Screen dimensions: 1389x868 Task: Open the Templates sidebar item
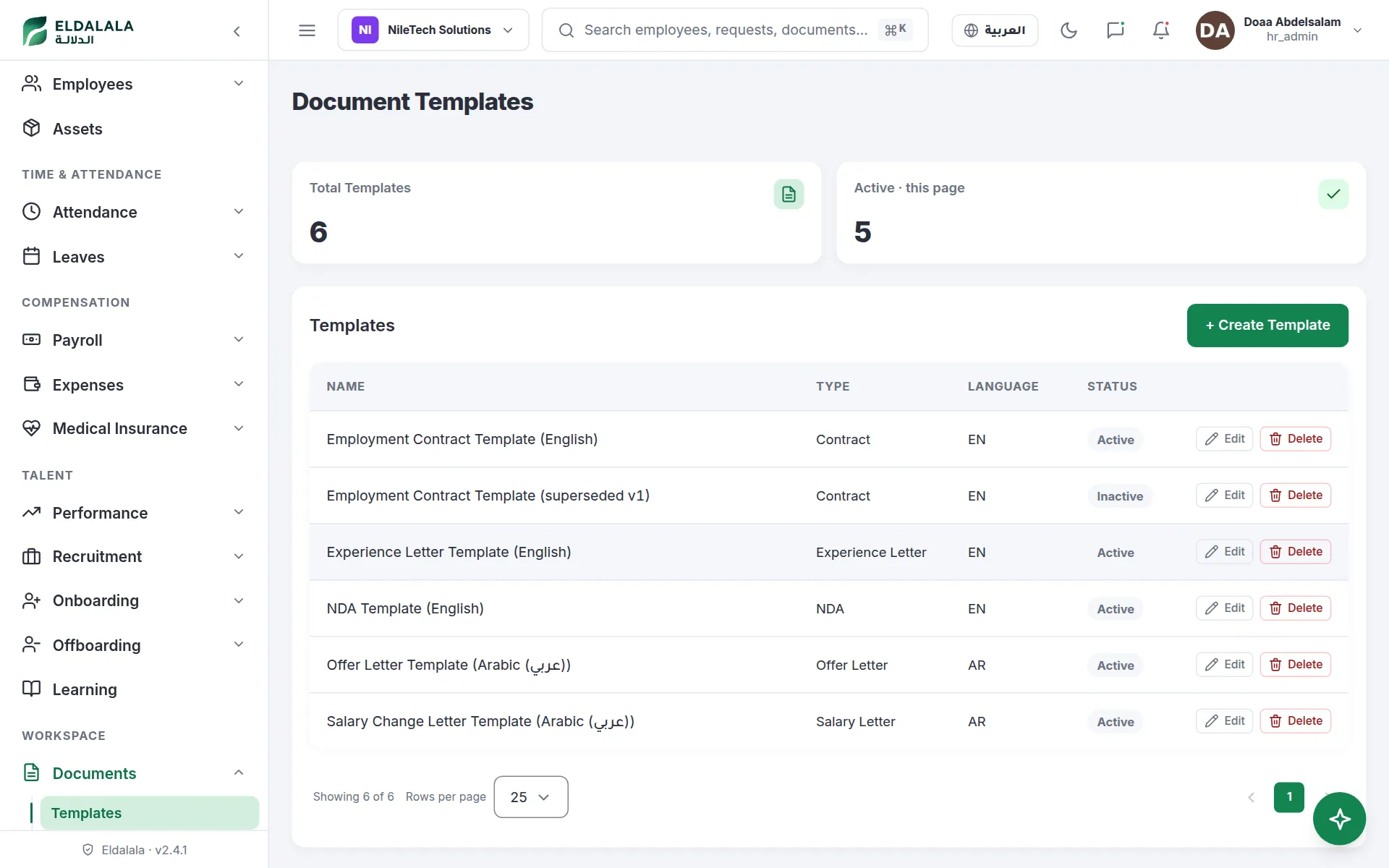150,813
